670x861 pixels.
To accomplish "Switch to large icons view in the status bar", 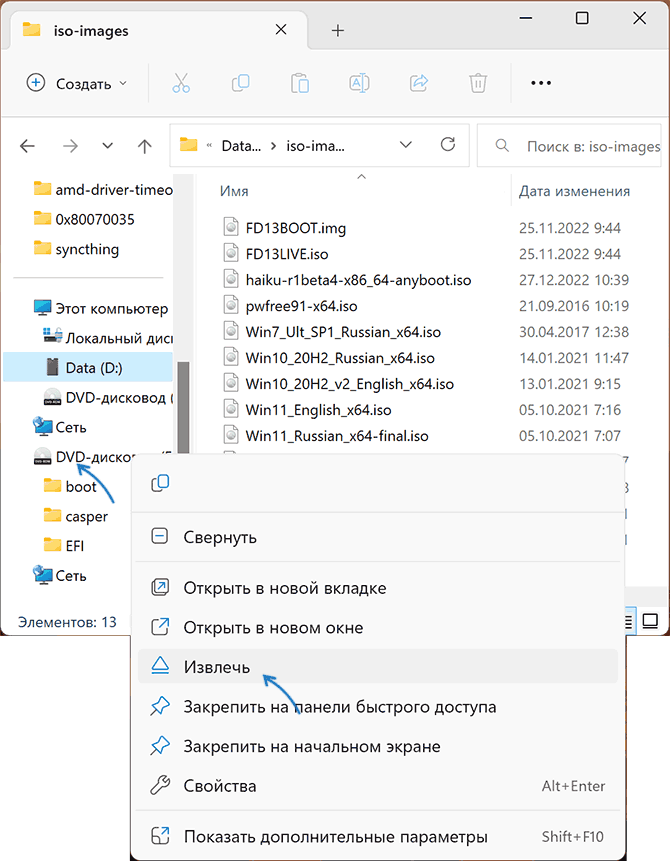I will click(x=651, y=620).
